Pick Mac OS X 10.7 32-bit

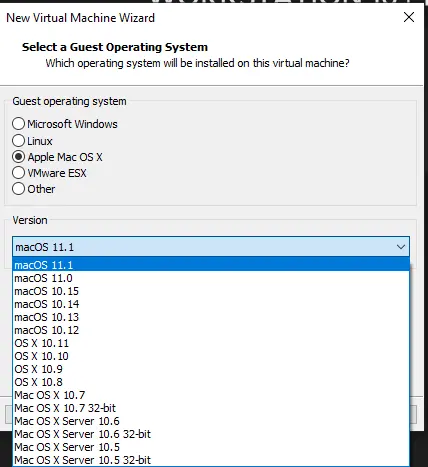[211, 408]
